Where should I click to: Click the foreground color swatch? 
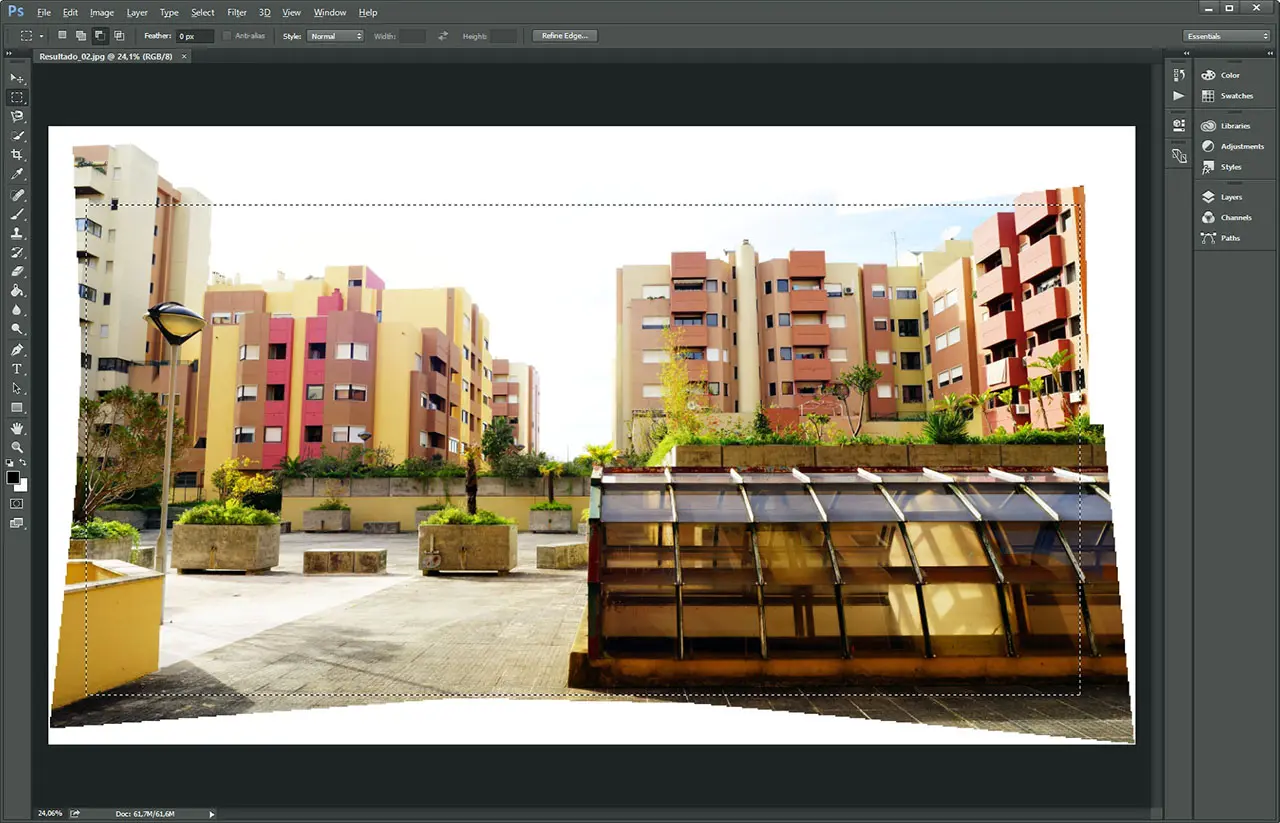13,478
